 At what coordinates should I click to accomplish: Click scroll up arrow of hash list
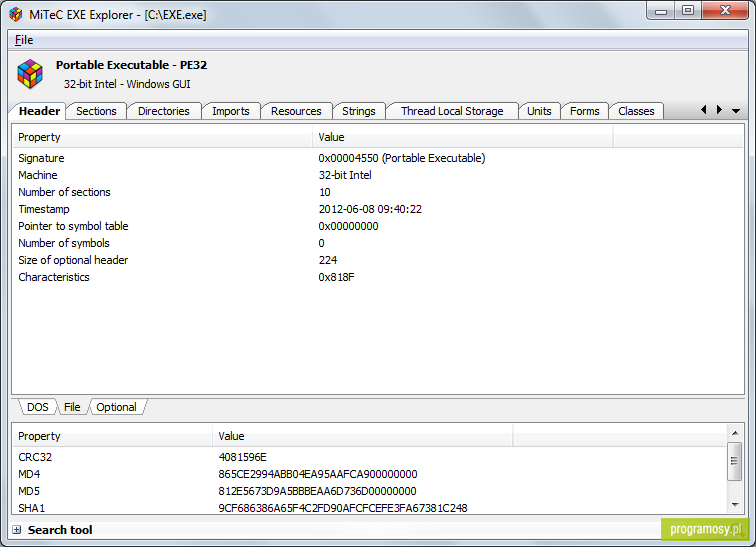pos(735,433)
